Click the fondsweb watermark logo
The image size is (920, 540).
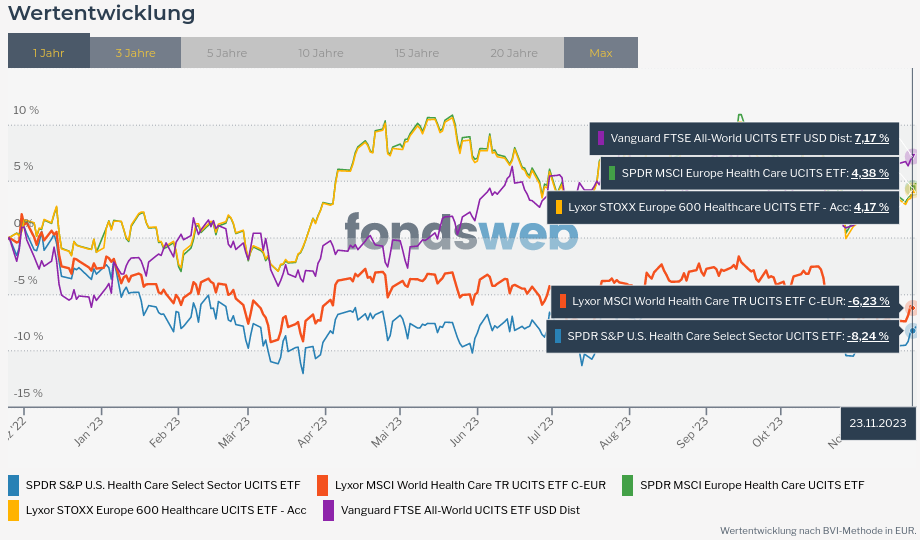pos(461,233)
